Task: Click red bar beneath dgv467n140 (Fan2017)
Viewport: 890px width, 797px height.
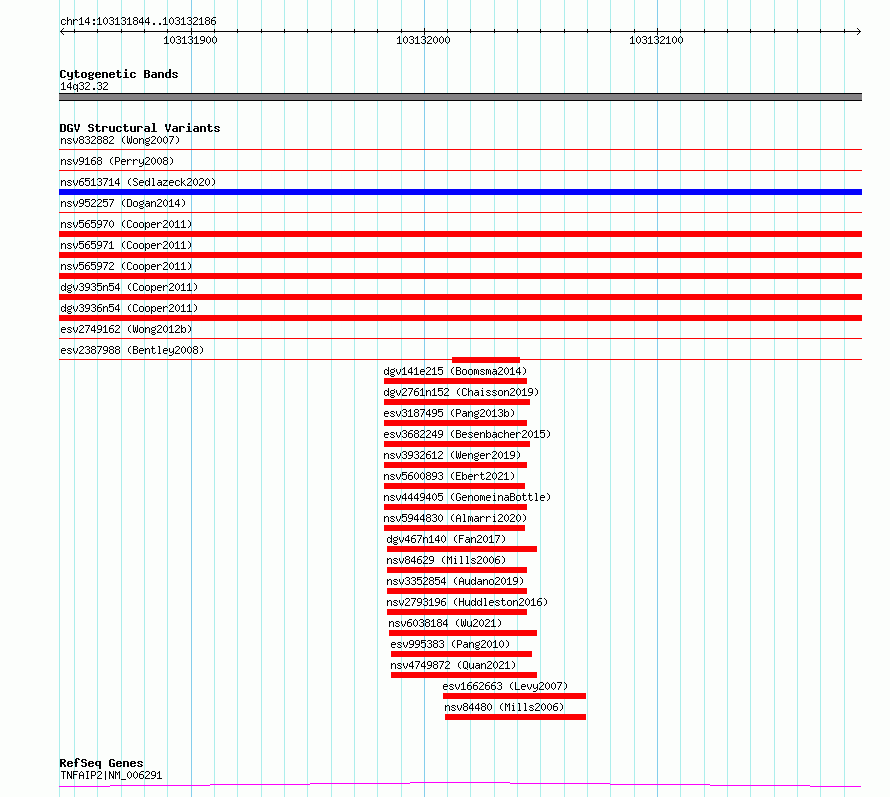Action: 461,549
